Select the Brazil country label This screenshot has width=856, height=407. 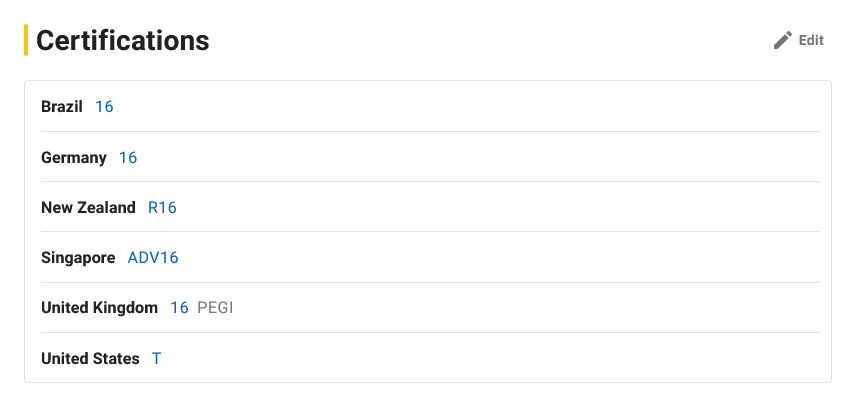coord(62,107)
